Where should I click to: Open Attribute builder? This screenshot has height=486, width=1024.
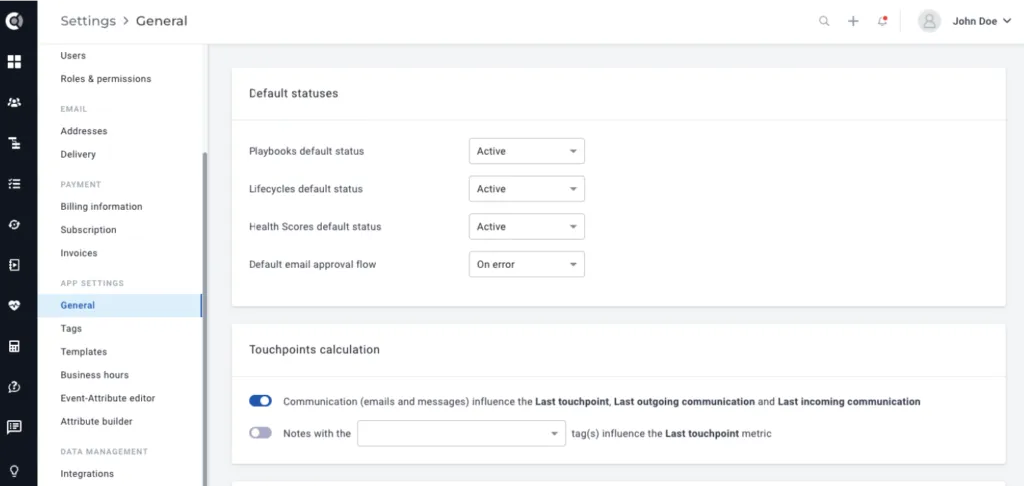point(96,421)
